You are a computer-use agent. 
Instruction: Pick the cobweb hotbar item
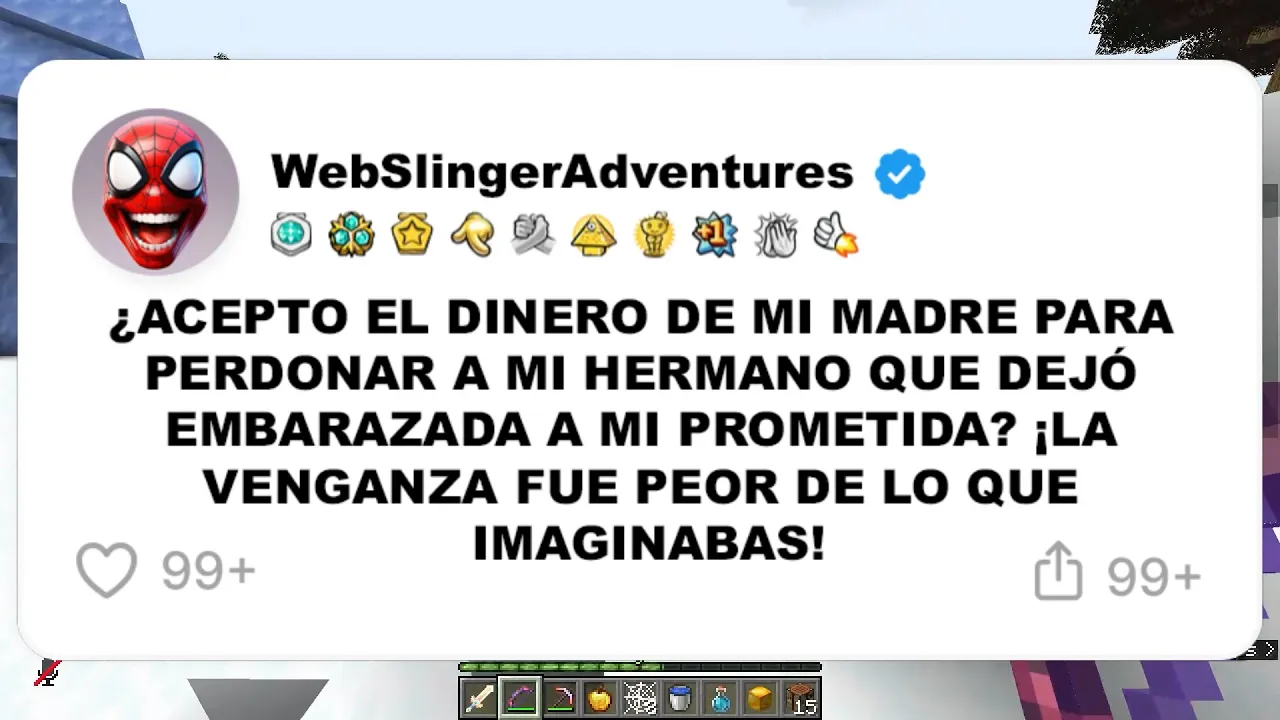(x=640, y=697)
